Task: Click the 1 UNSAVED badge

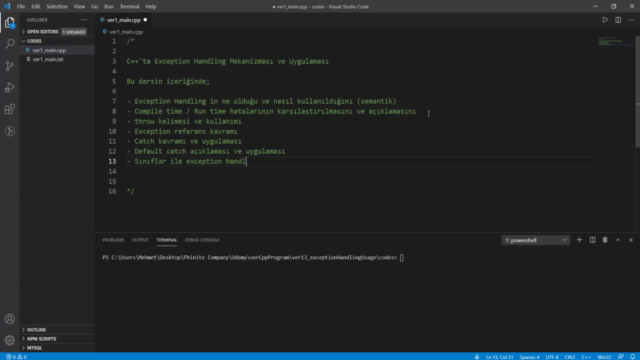Action: 74,32
